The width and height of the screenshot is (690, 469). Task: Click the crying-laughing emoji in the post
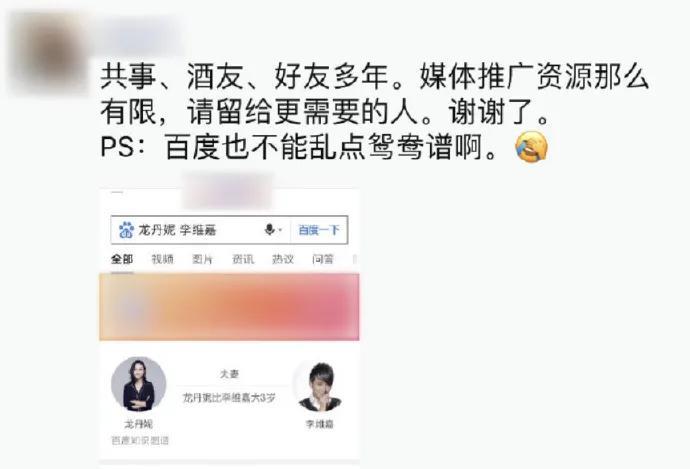[532, 147]
